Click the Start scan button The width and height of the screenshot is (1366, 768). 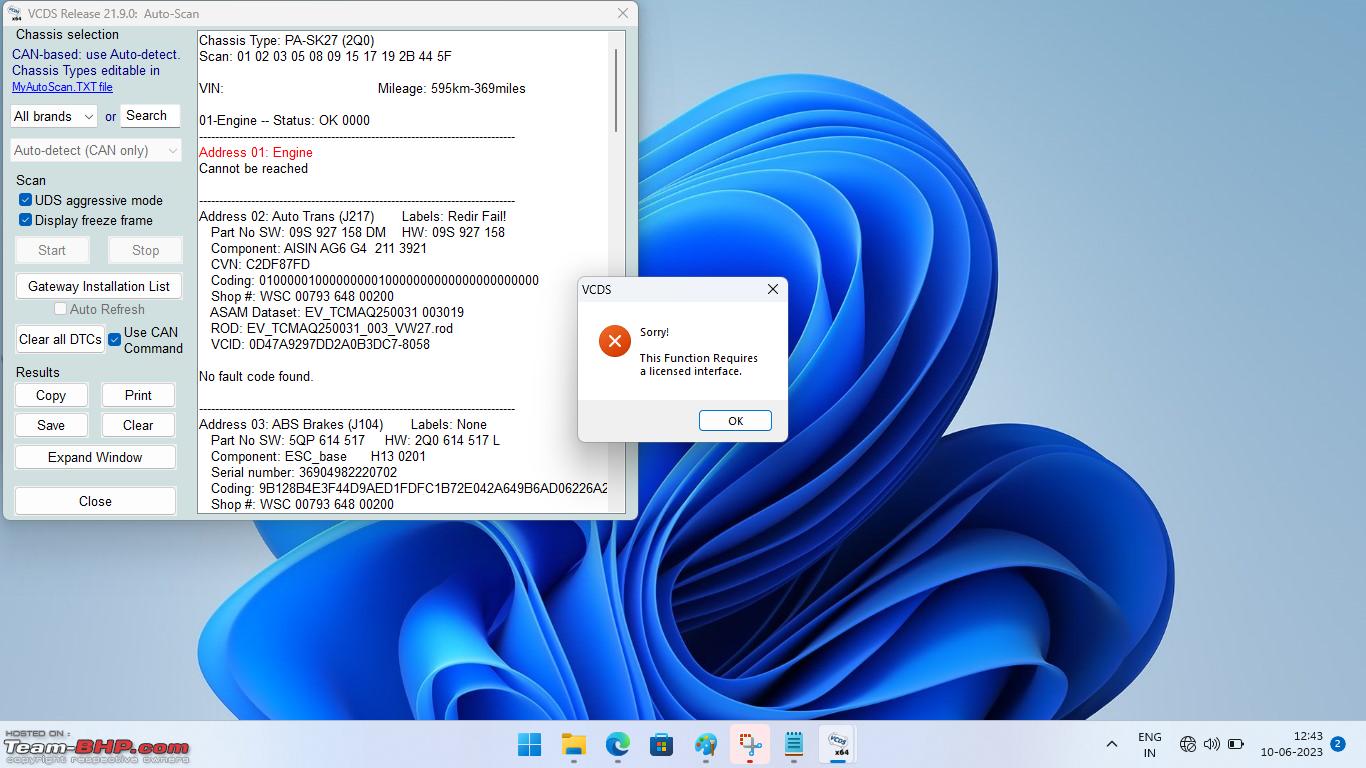point(52,250)
